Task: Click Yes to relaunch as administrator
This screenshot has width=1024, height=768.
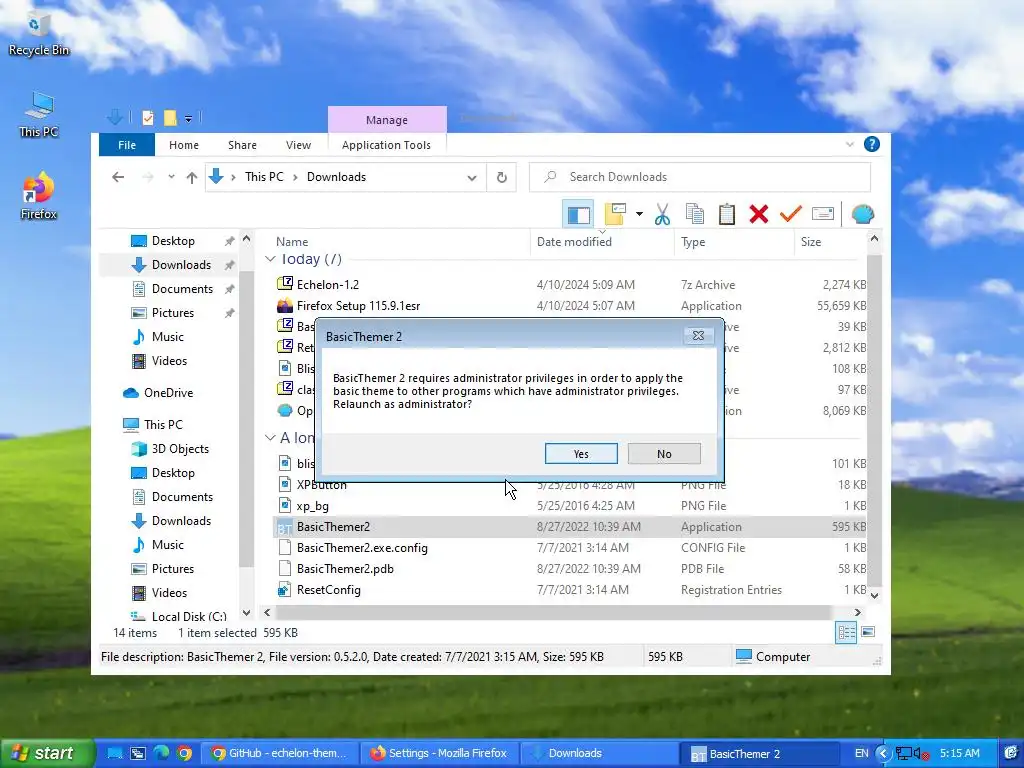Action: 581,454
